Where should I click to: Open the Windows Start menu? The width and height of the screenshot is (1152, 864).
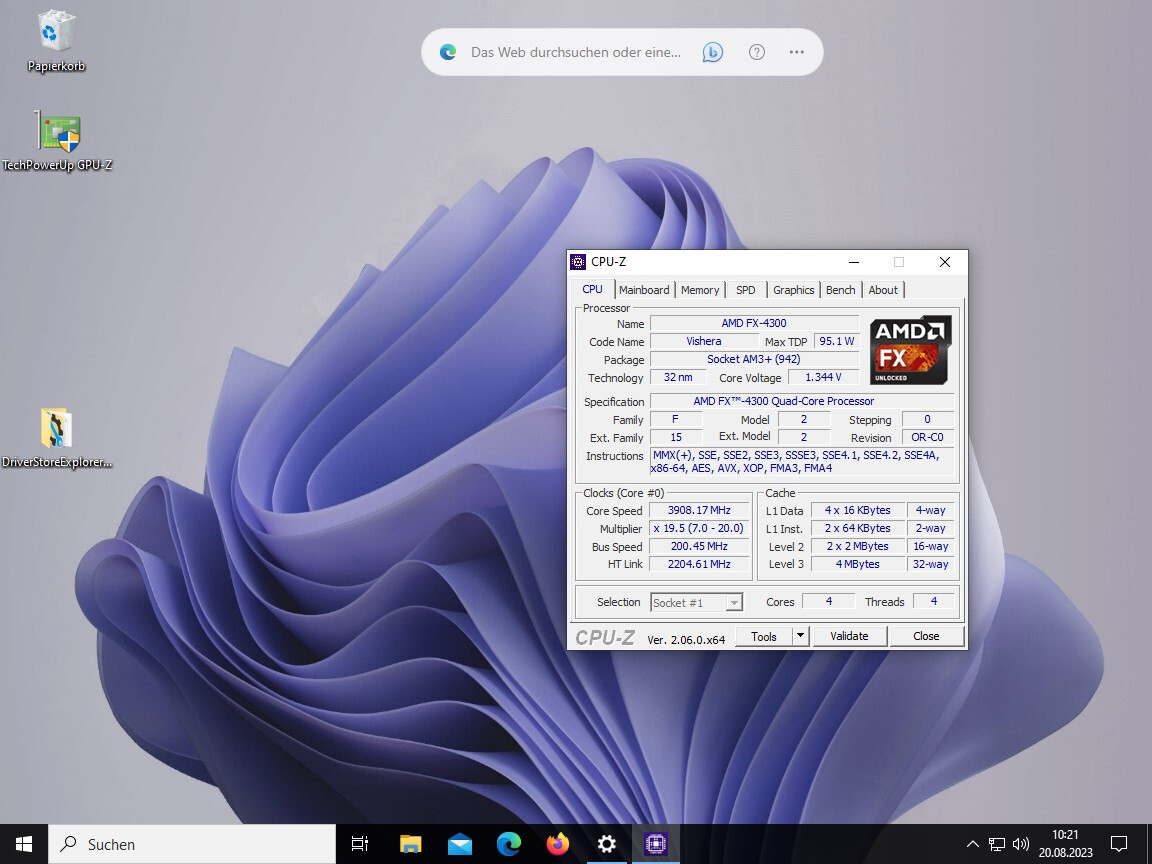click(24, 844)
